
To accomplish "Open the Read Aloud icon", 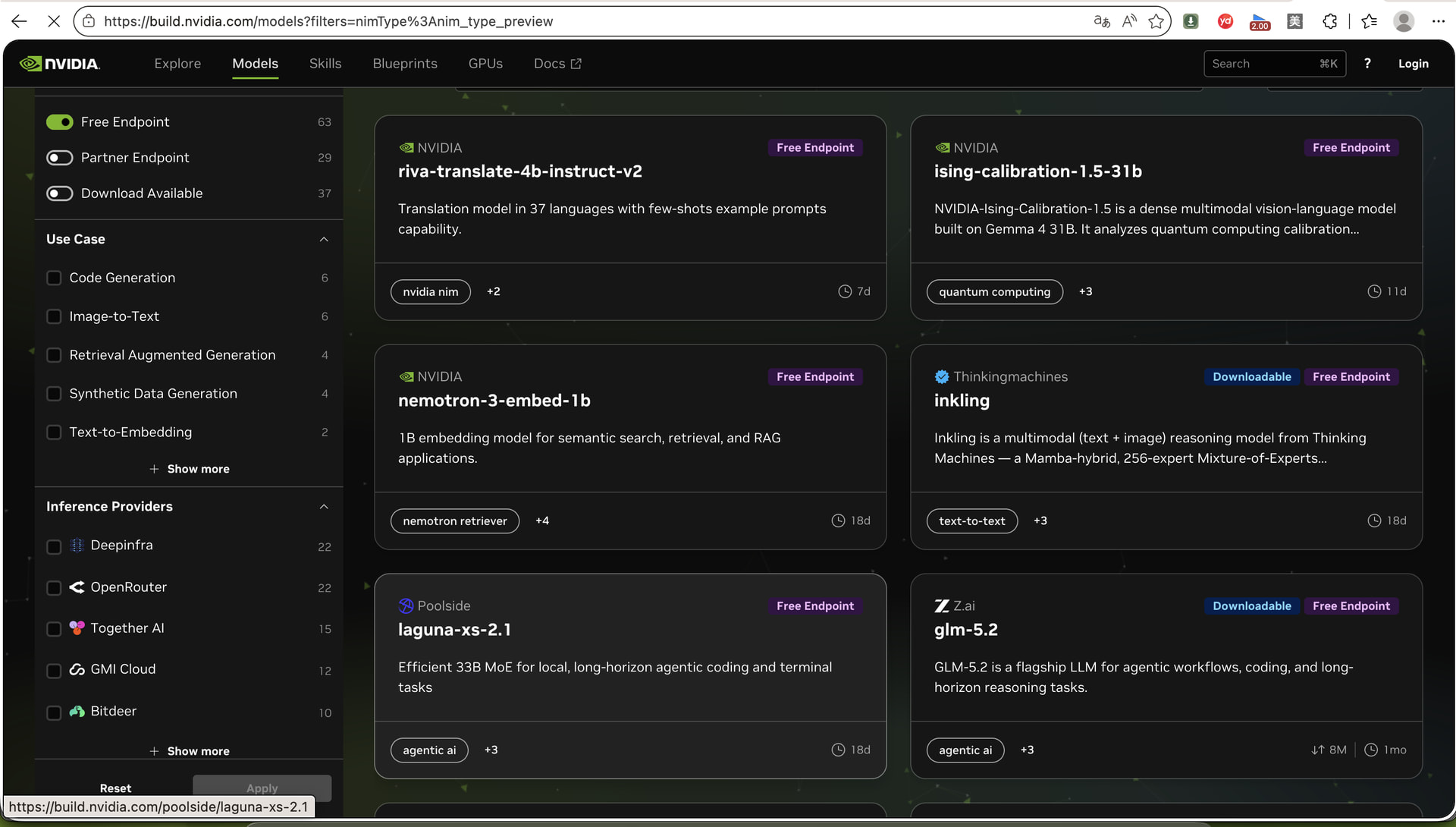I will pyautogui.click(x=1129, y=21).
